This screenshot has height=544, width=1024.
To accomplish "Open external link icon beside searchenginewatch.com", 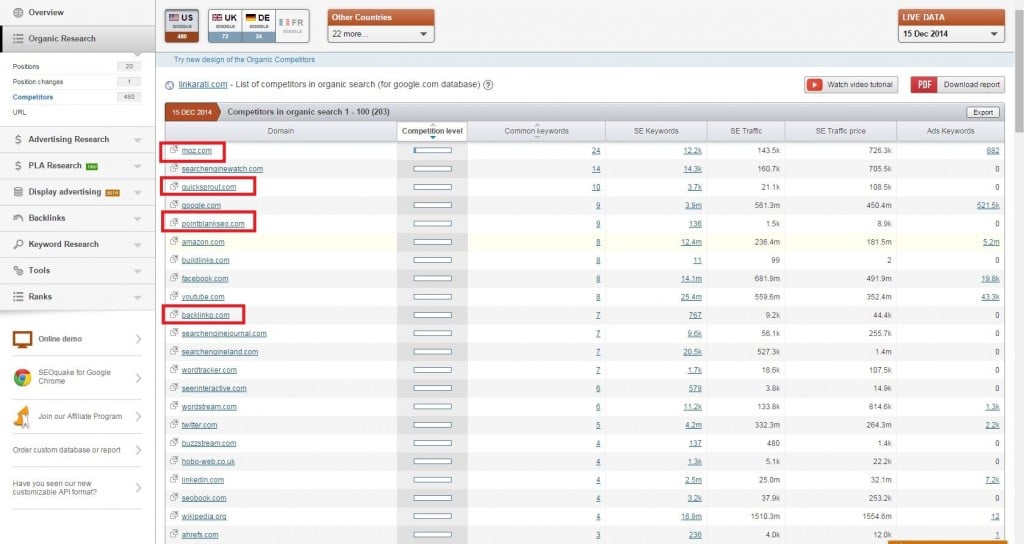I will pyautogui.click(x=174, y=168).
